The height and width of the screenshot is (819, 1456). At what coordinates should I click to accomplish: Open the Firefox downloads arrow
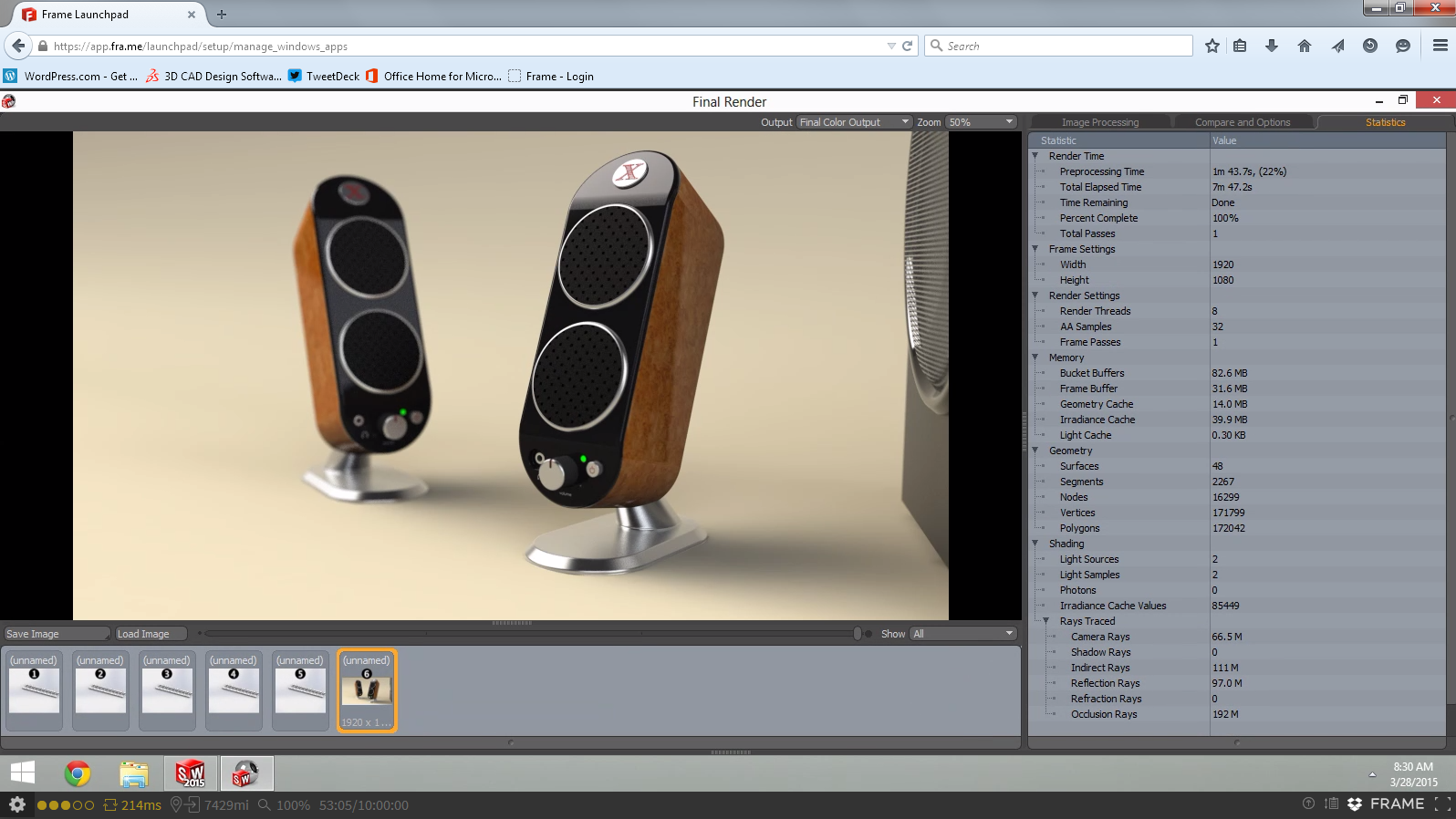point(1272,46)
